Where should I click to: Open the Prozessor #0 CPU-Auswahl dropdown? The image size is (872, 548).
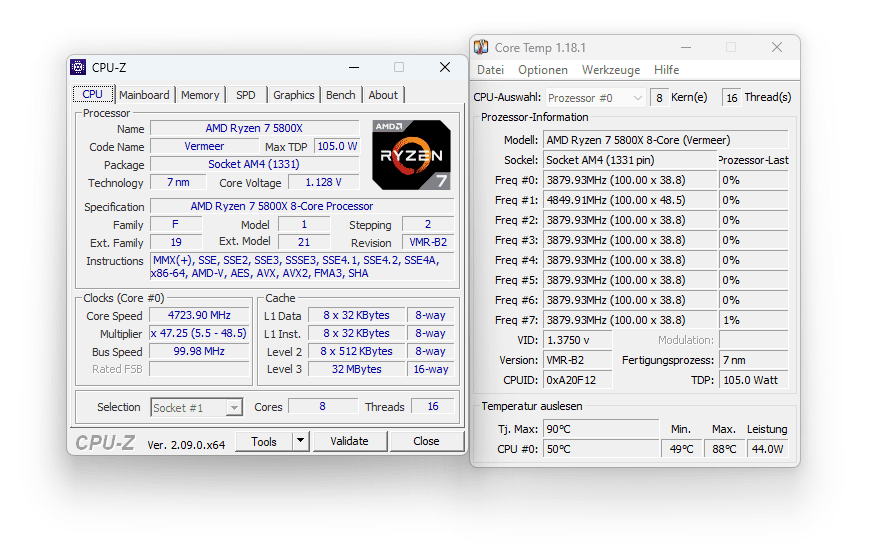click(595, 98)
